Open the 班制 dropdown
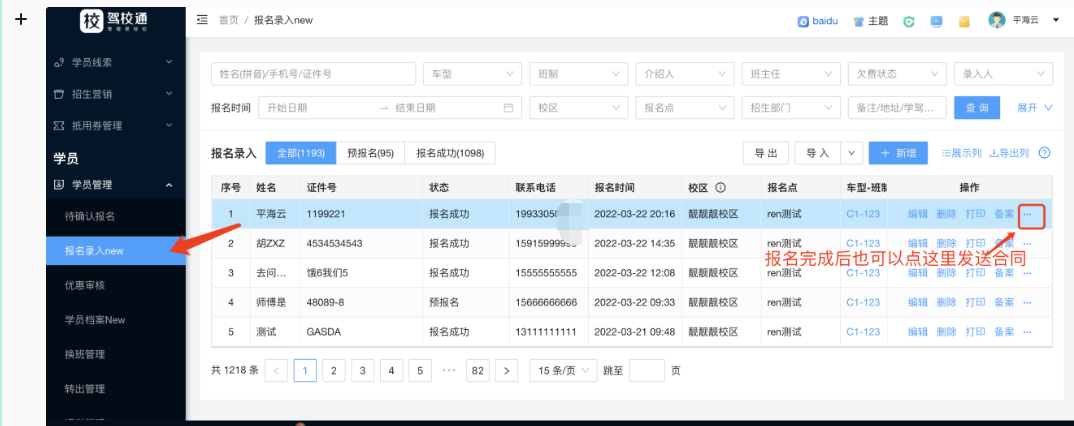The height and width of the screenshot is (426, 1074). click(579, 74)
